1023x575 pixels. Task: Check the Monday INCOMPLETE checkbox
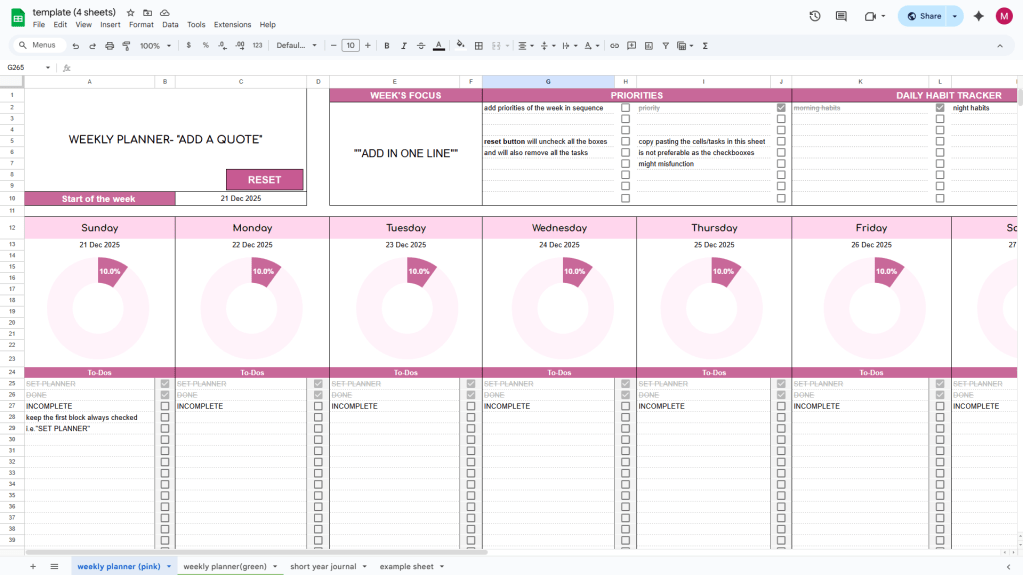(x=319, y=406)
